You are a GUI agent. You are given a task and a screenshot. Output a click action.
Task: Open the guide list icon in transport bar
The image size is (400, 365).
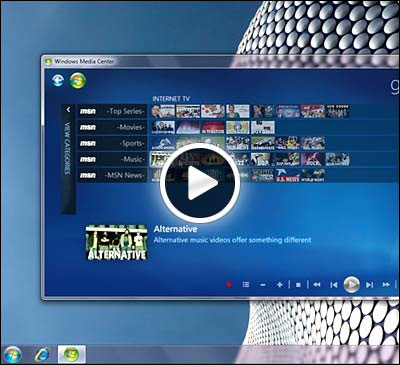click(246, 285)
